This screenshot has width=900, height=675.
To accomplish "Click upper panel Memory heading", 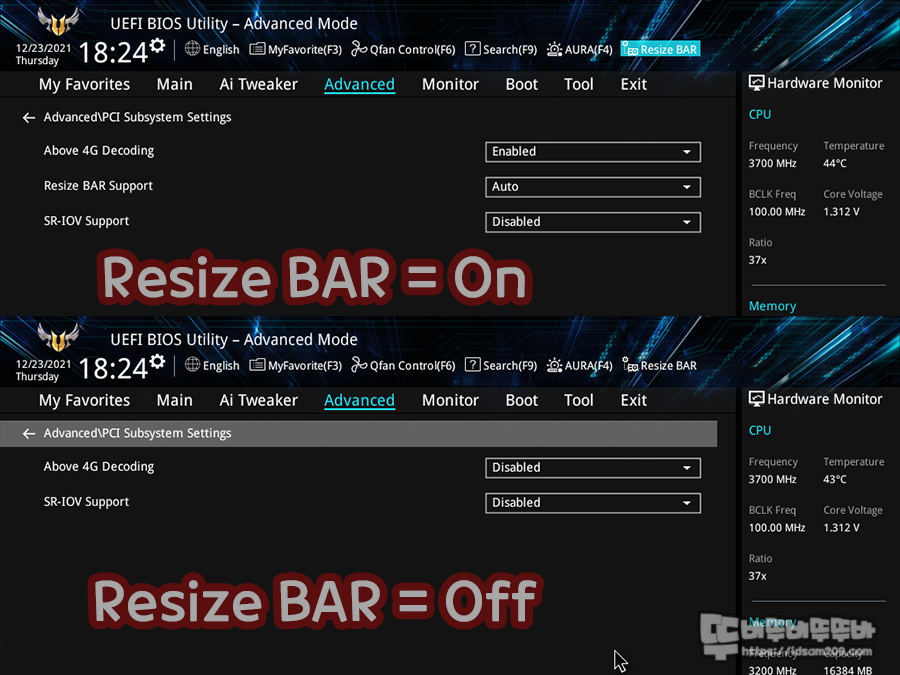I will [x=772, y=307].
